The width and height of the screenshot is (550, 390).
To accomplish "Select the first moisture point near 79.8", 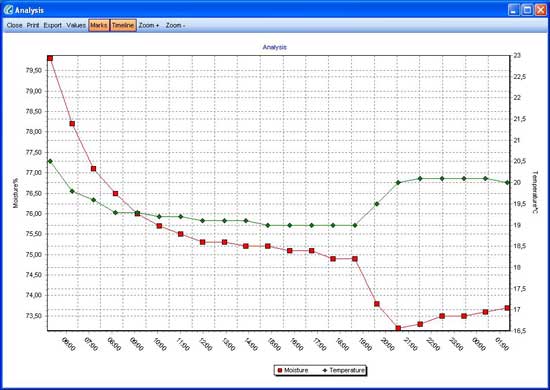I will [x=50, y=58].
